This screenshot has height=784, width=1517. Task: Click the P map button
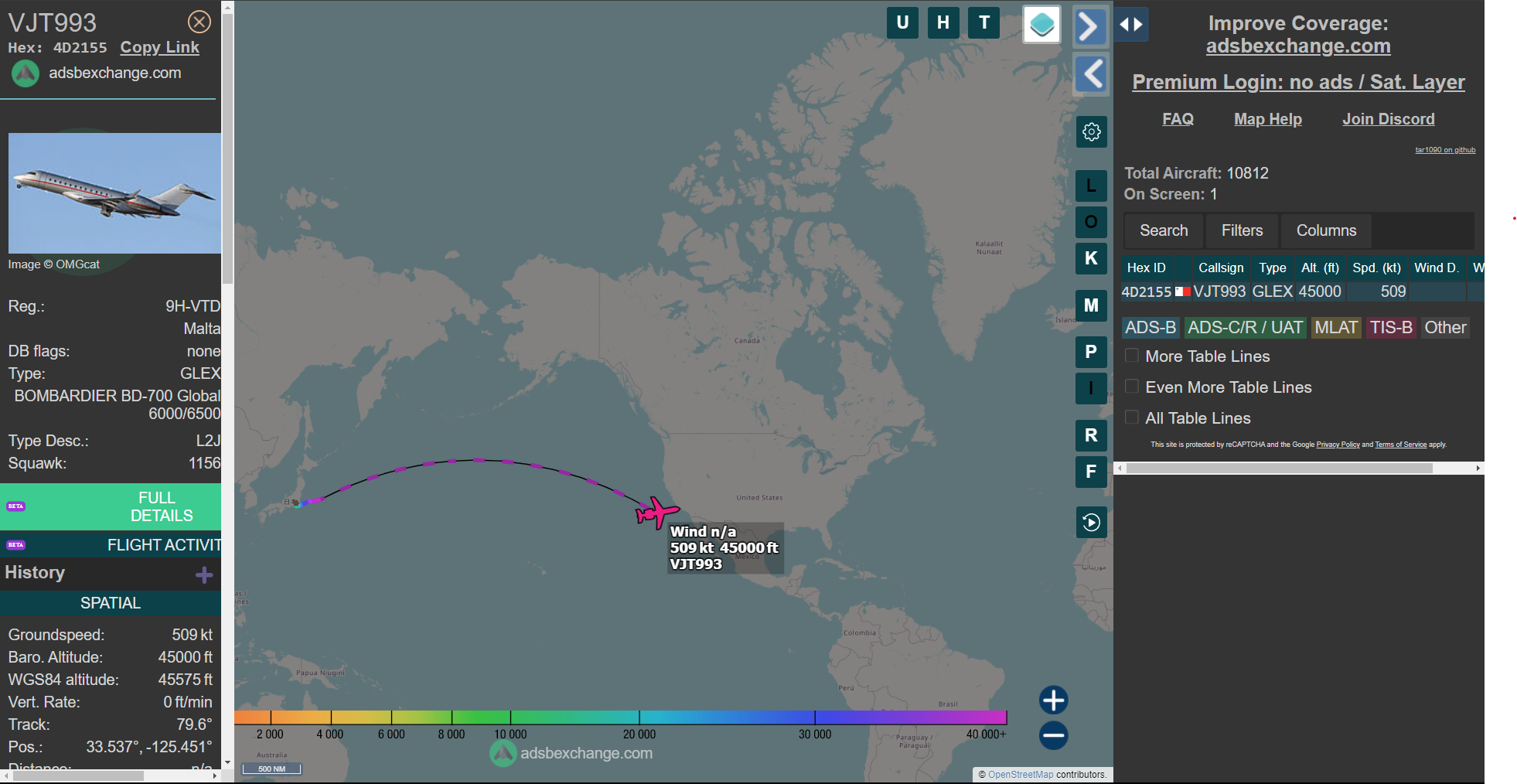tap(1091, 352)
